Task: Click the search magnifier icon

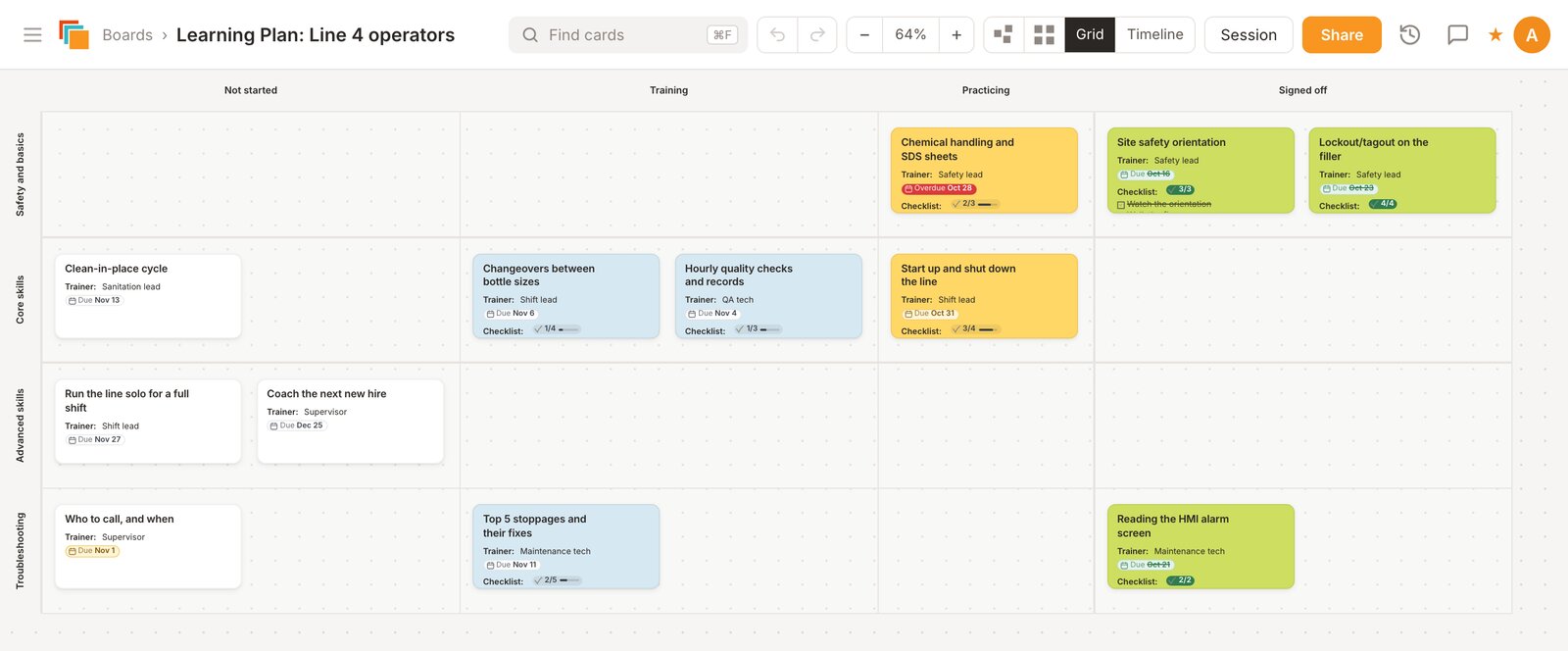Action: [530, 35]
